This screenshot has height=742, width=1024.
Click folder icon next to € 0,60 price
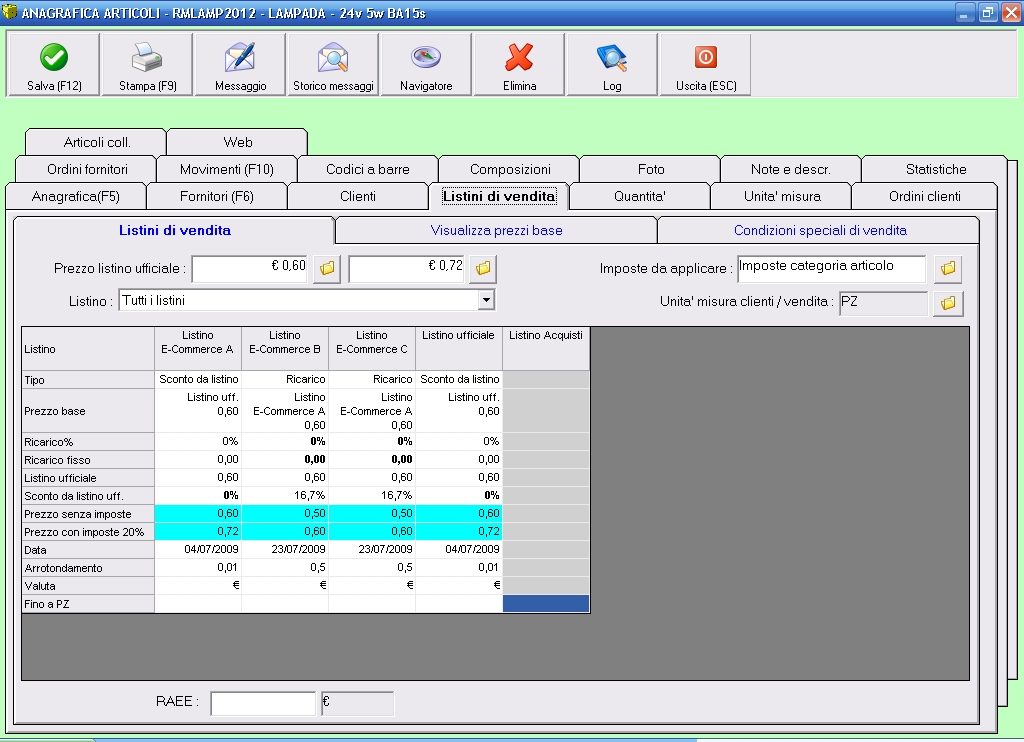326,268
